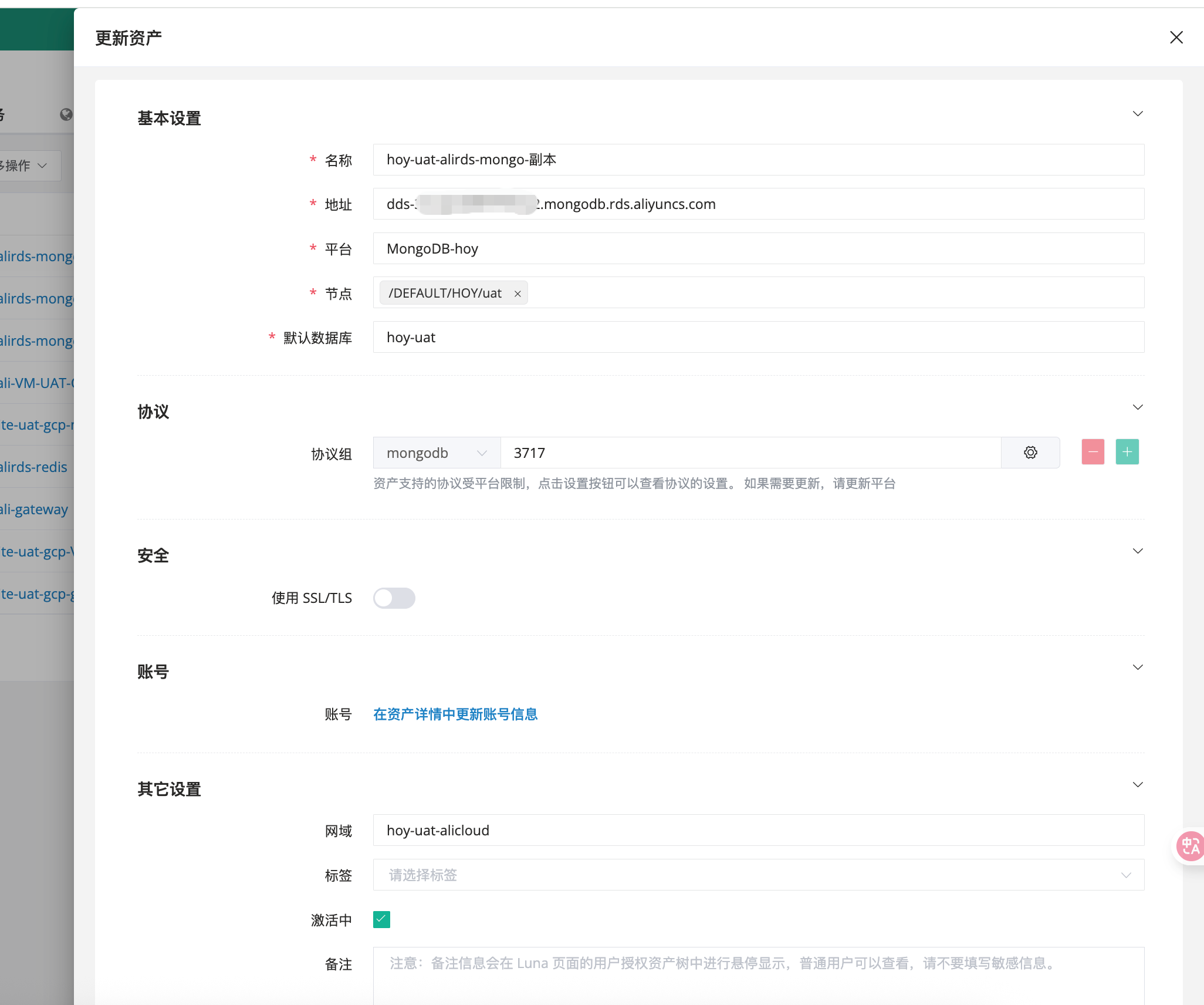Open protocol settings gear icon
Image resolution: width=1204 pixels, height=1005 pixels.
coord(1030,453)
